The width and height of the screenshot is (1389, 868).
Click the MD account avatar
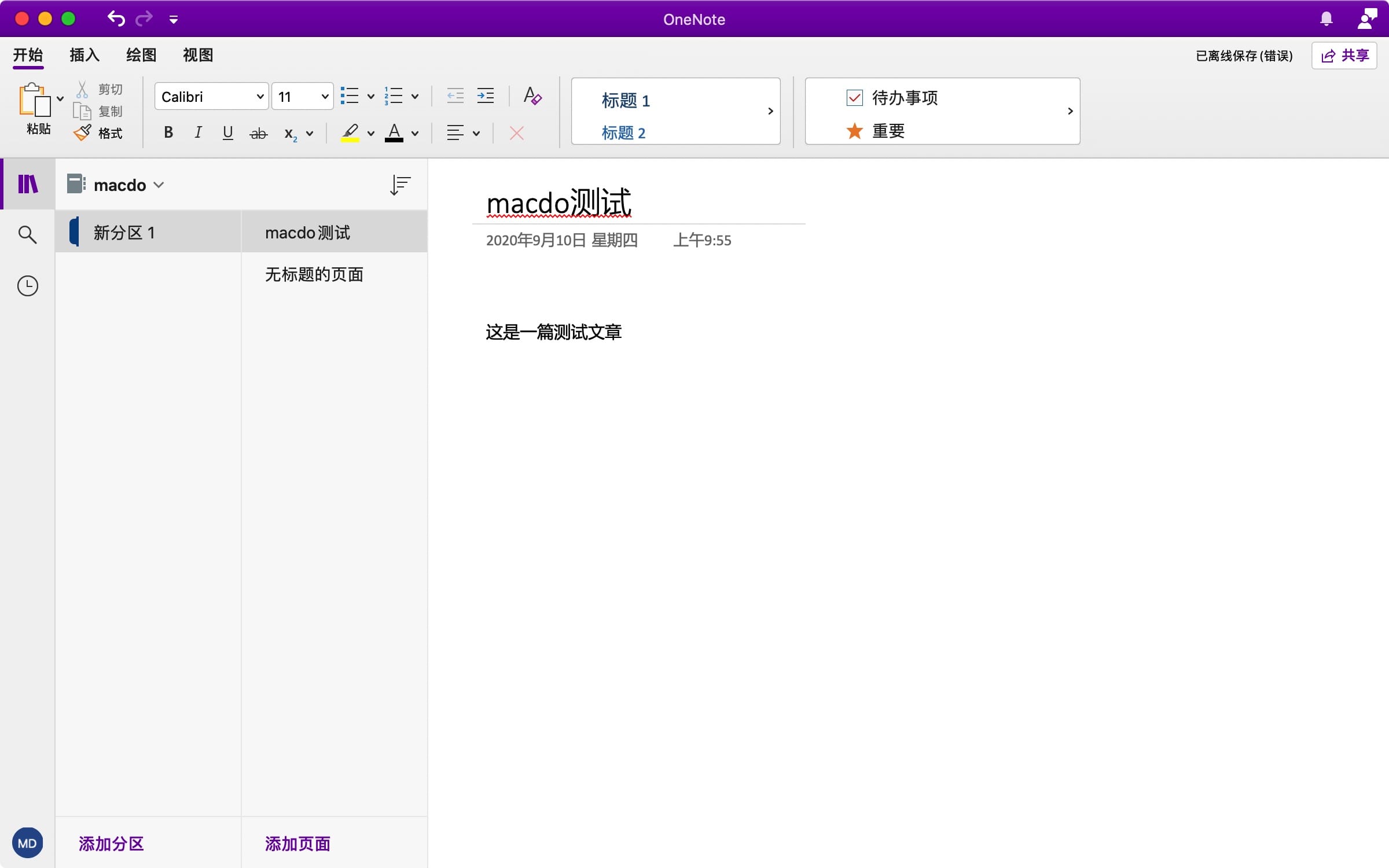pyautogui.click(x=27, y=843)
